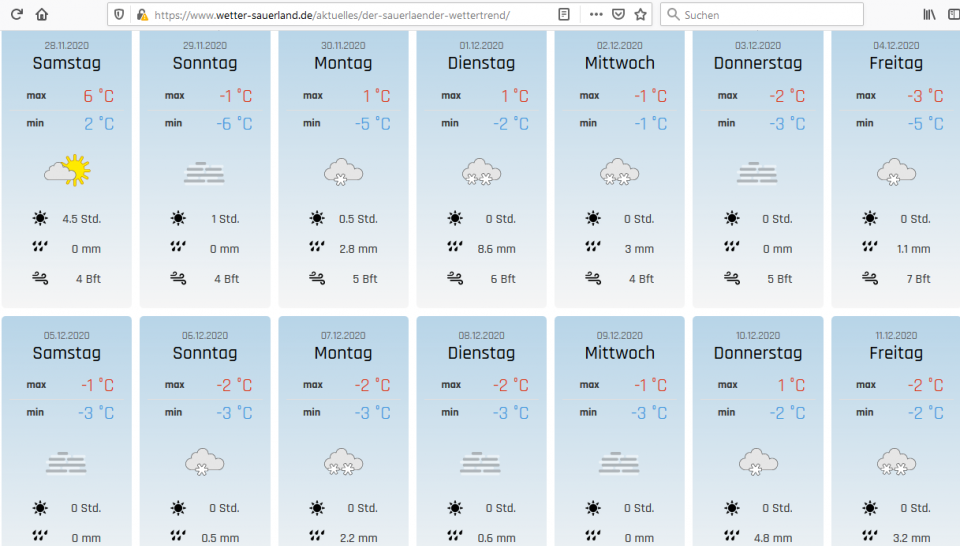Save page to Pocket
The height and width of the screenshot is (546, 960).
tap(619, 15)
